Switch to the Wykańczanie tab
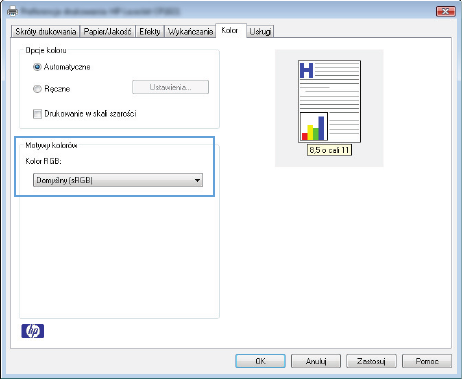The width and height of the screenshot is (462, 379). [x=190, y=32]
